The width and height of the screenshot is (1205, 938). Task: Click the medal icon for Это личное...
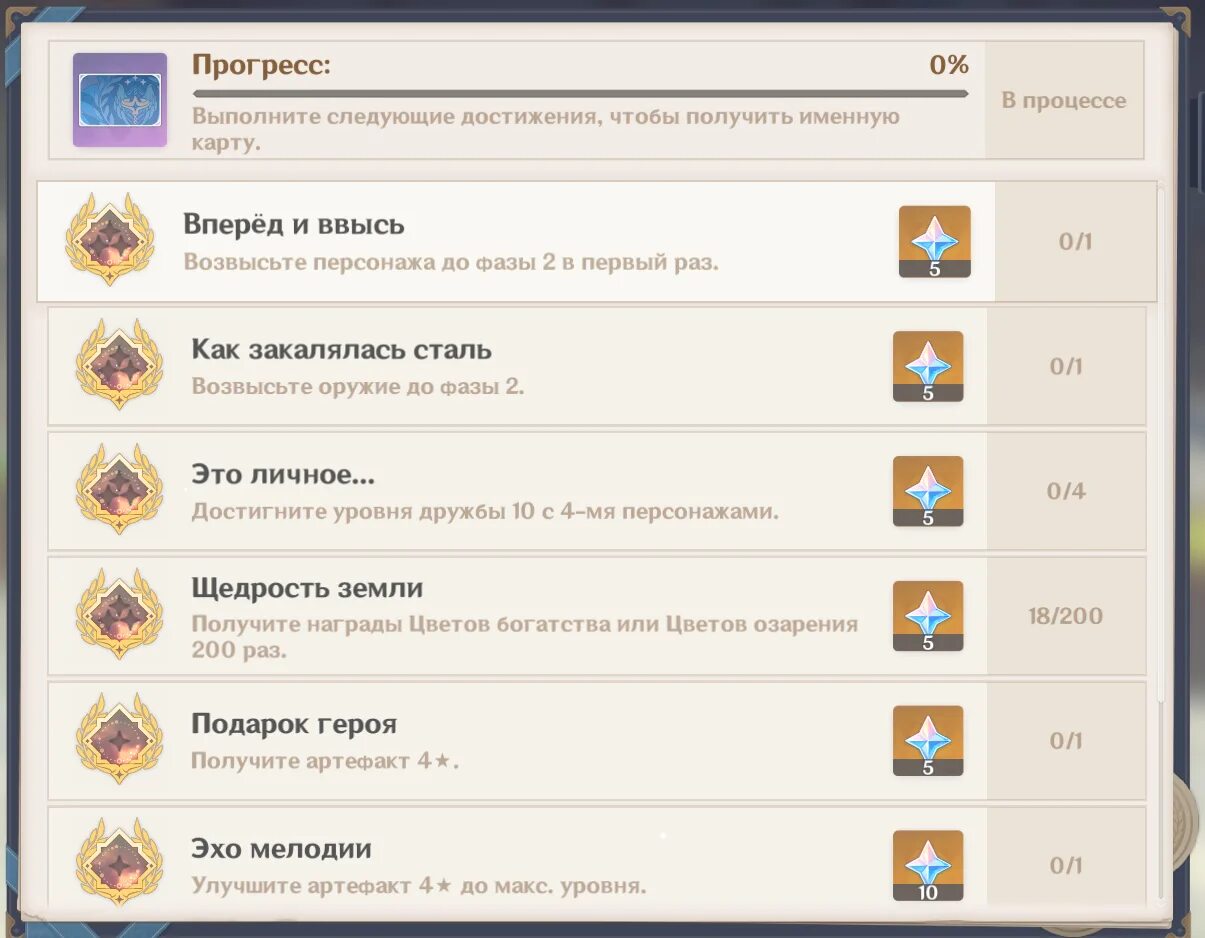120,489
